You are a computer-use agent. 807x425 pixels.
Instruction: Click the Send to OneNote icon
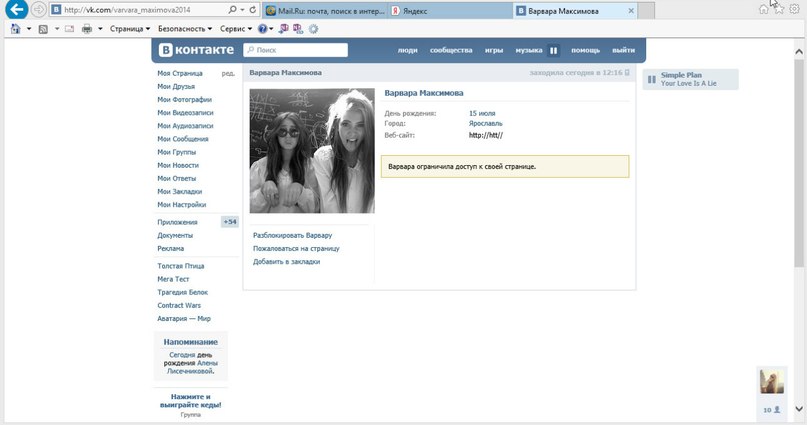(284, 29)
